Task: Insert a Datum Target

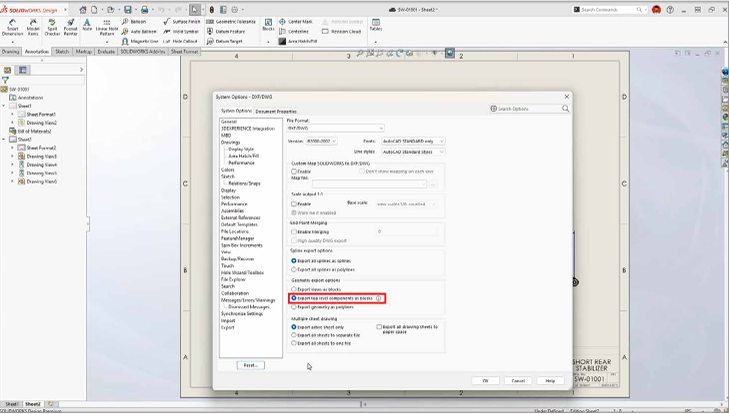Action: click(x=225, y=41)
